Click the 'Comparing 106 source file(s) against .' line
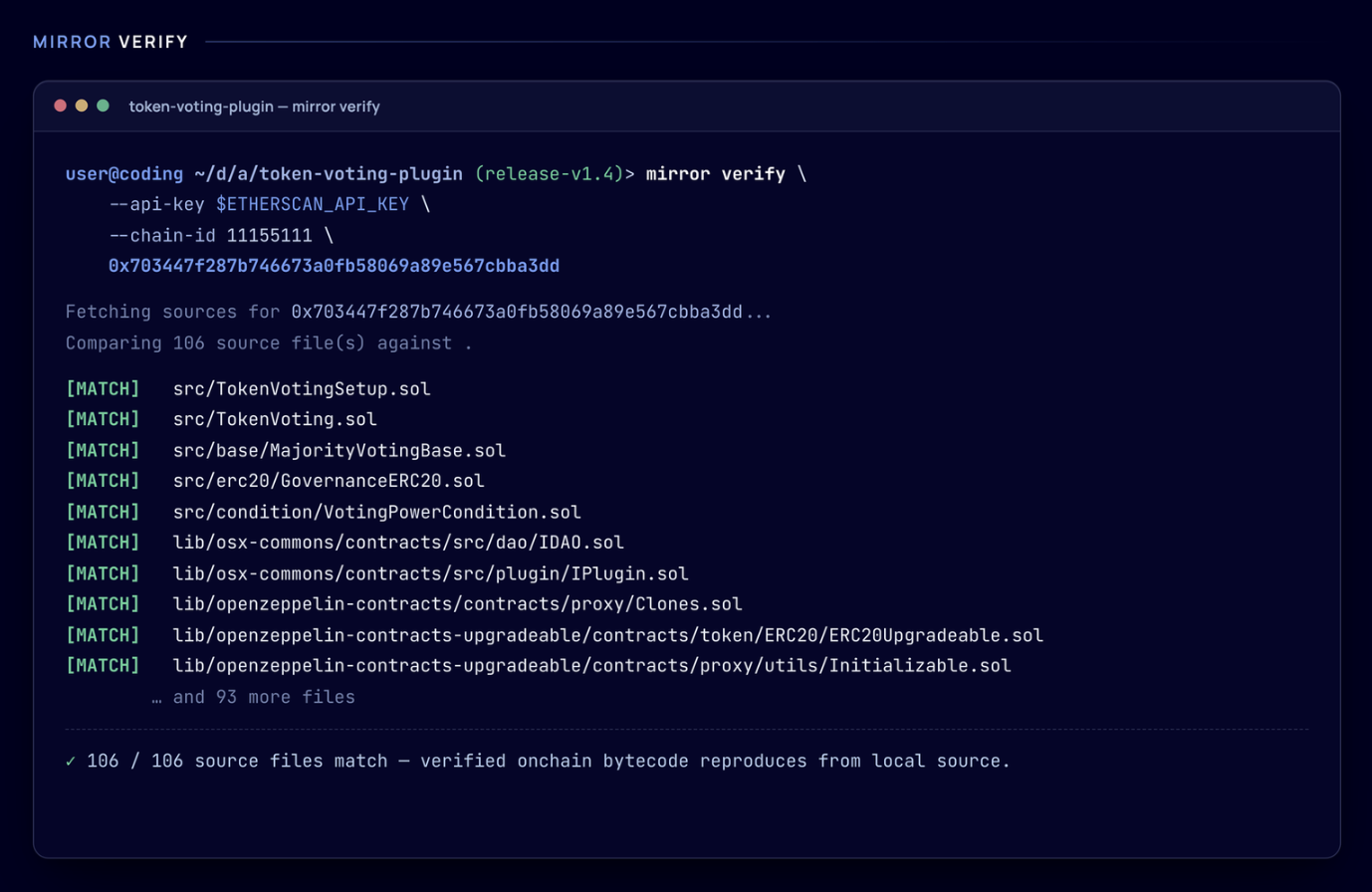The width and height of the screenshot is (1372, 892). (269, 343)
